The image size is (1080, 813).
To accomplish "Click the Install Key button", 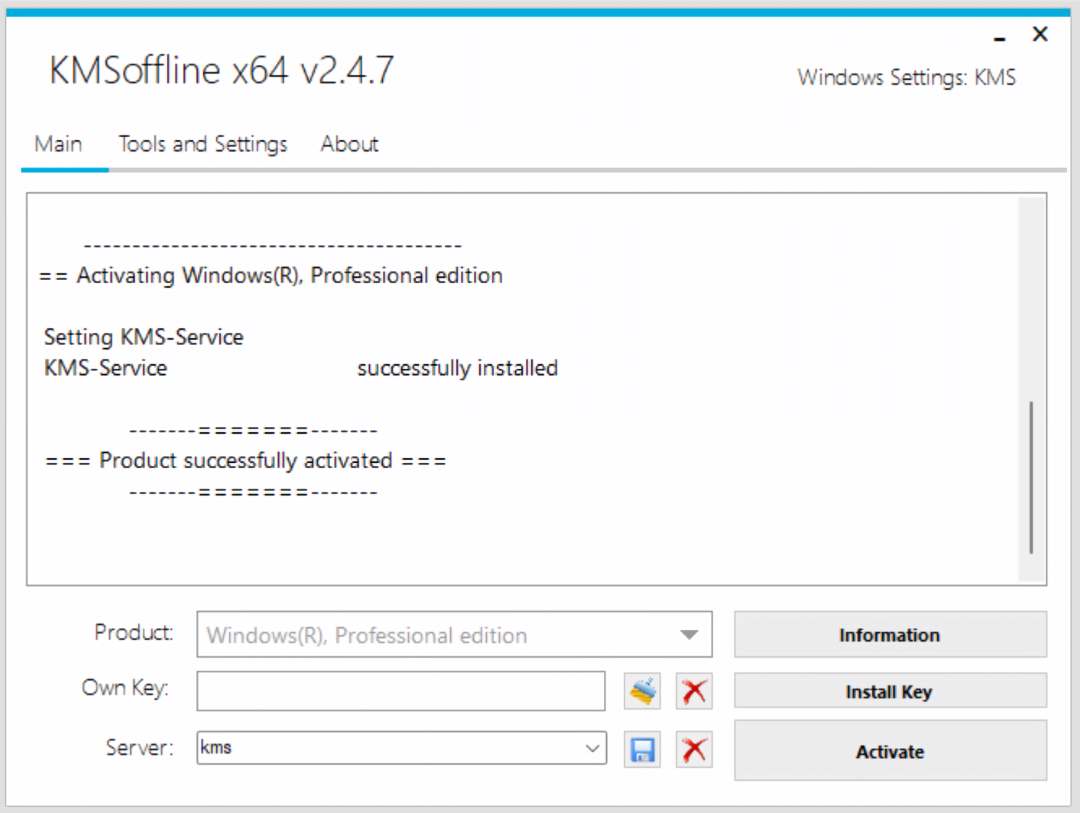I will tap(890, 691).
